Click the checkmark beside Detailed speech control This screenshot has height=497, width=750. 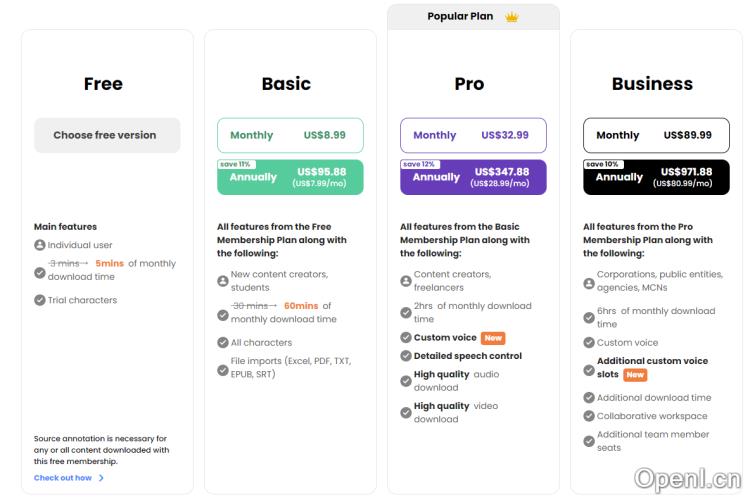click(x=406, y=356)
